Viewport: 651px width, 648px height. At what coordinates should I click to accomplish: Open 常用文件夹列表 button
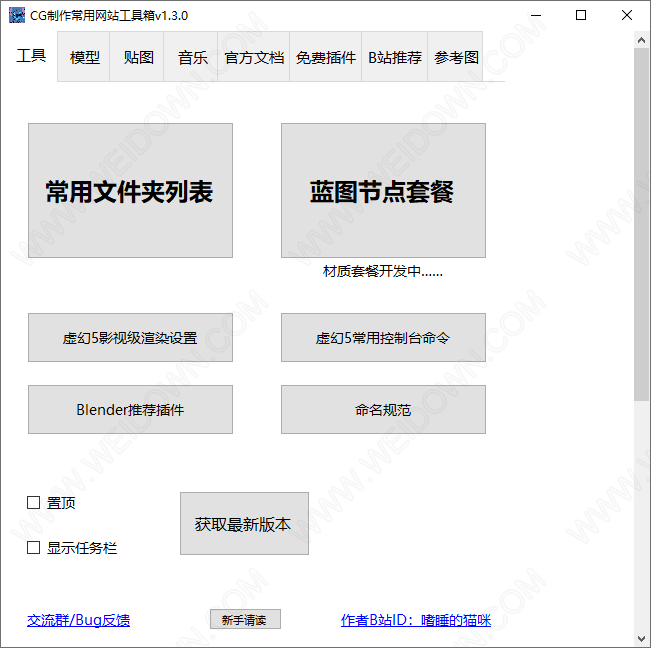(130, 191)
